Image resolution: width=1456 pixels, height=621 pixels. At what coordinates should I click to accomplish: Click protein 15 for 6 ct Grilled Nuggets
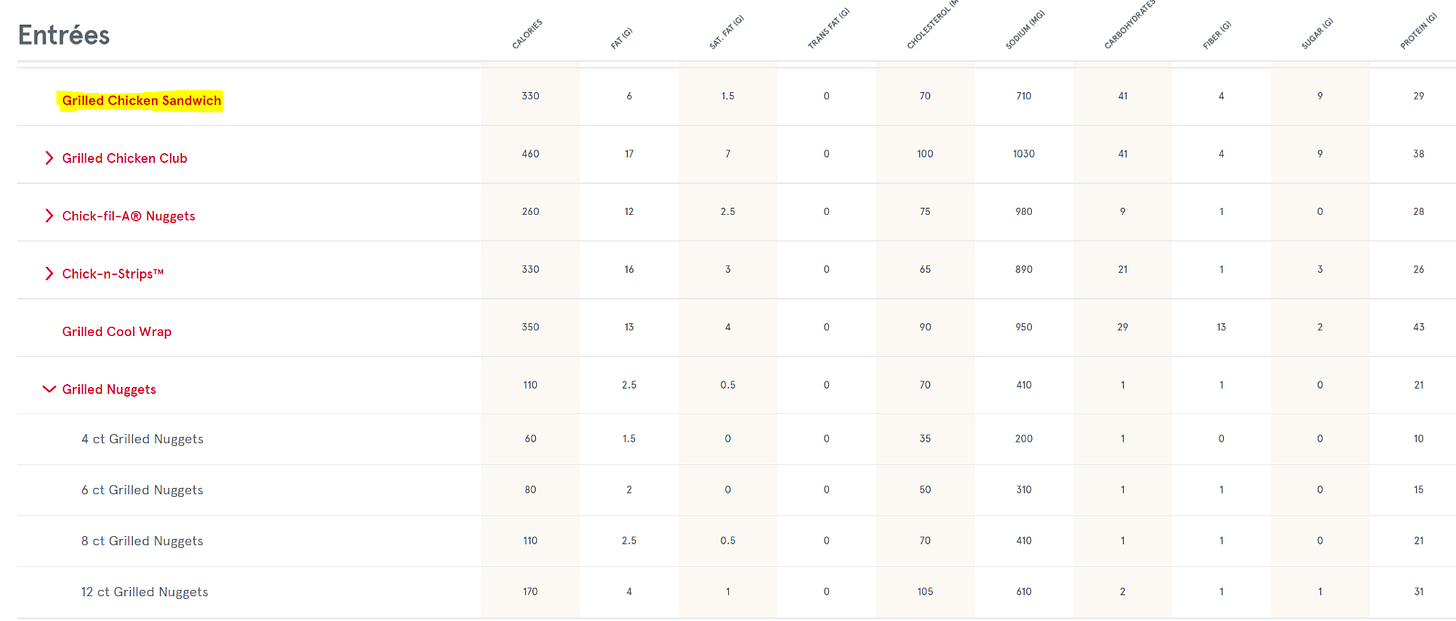coord(1418,490)
